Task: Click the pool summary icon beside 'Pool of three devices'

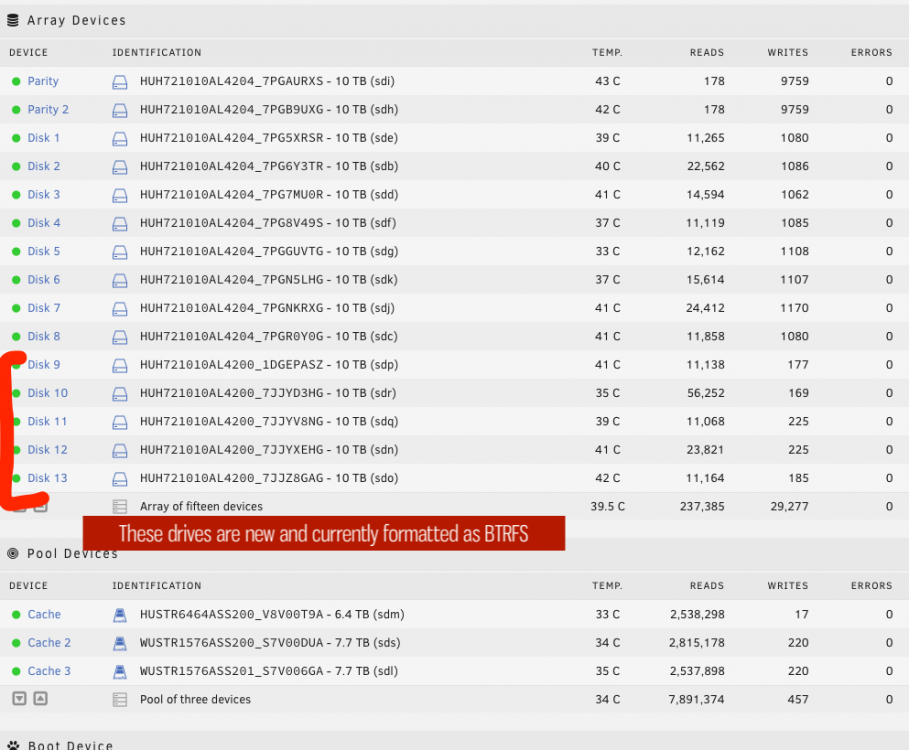Action: [x=119, y=700]
